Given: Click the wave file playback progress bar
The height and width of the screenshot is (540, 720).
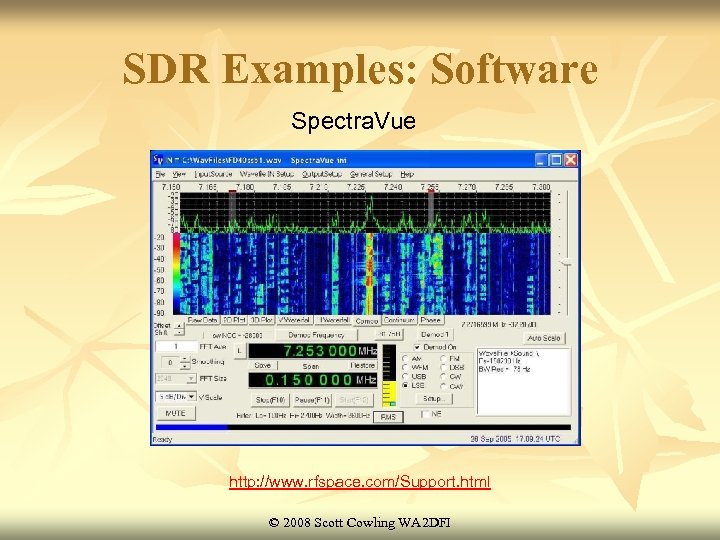Looking at the screenshot, I should click(363, 428).
